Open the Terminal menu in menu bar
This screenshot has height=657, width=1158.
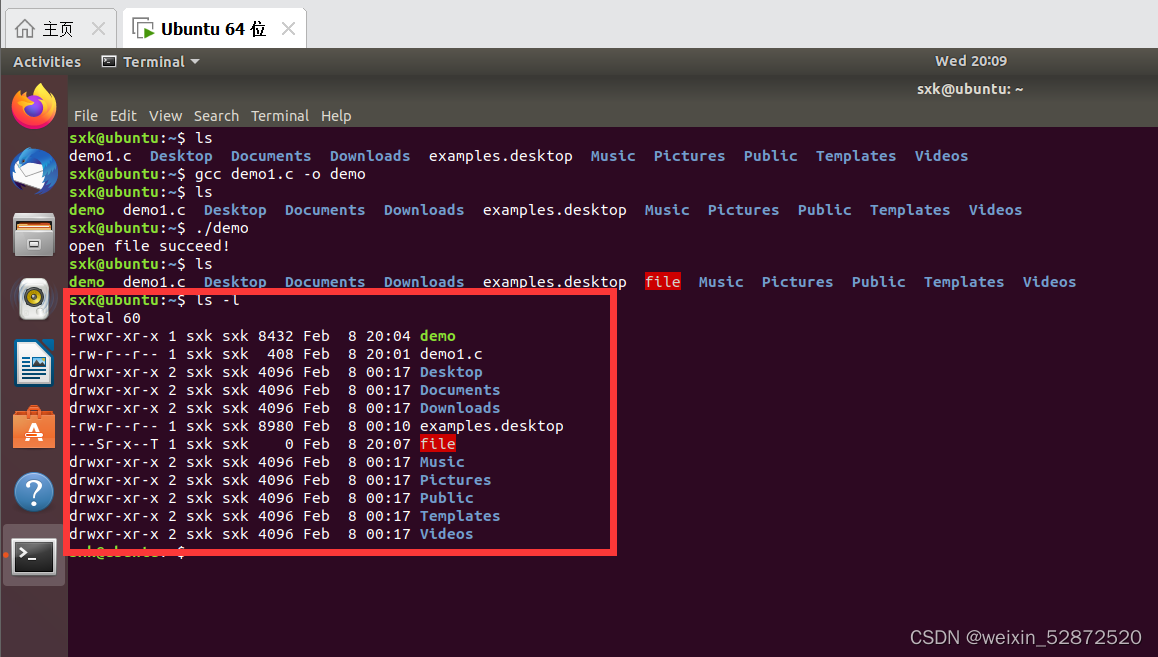(x=280, y=116)
